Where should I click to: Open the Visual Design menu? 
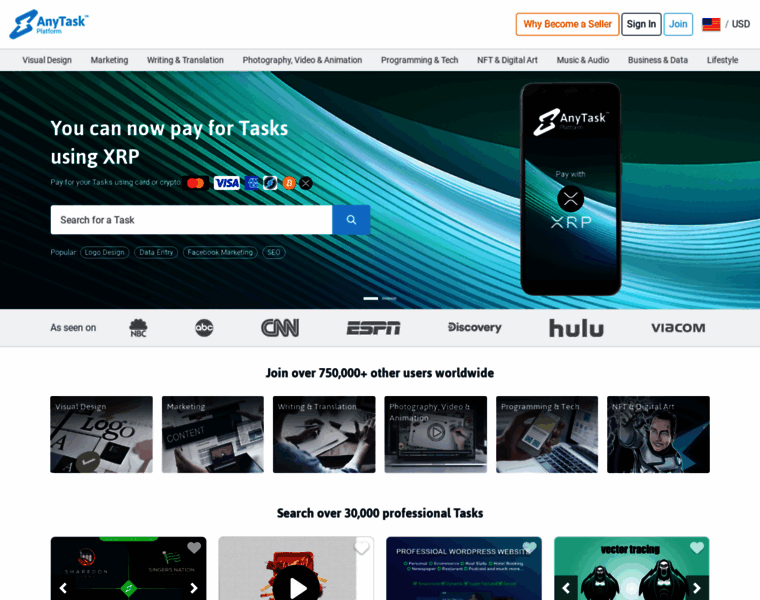[x=47, y=60]
